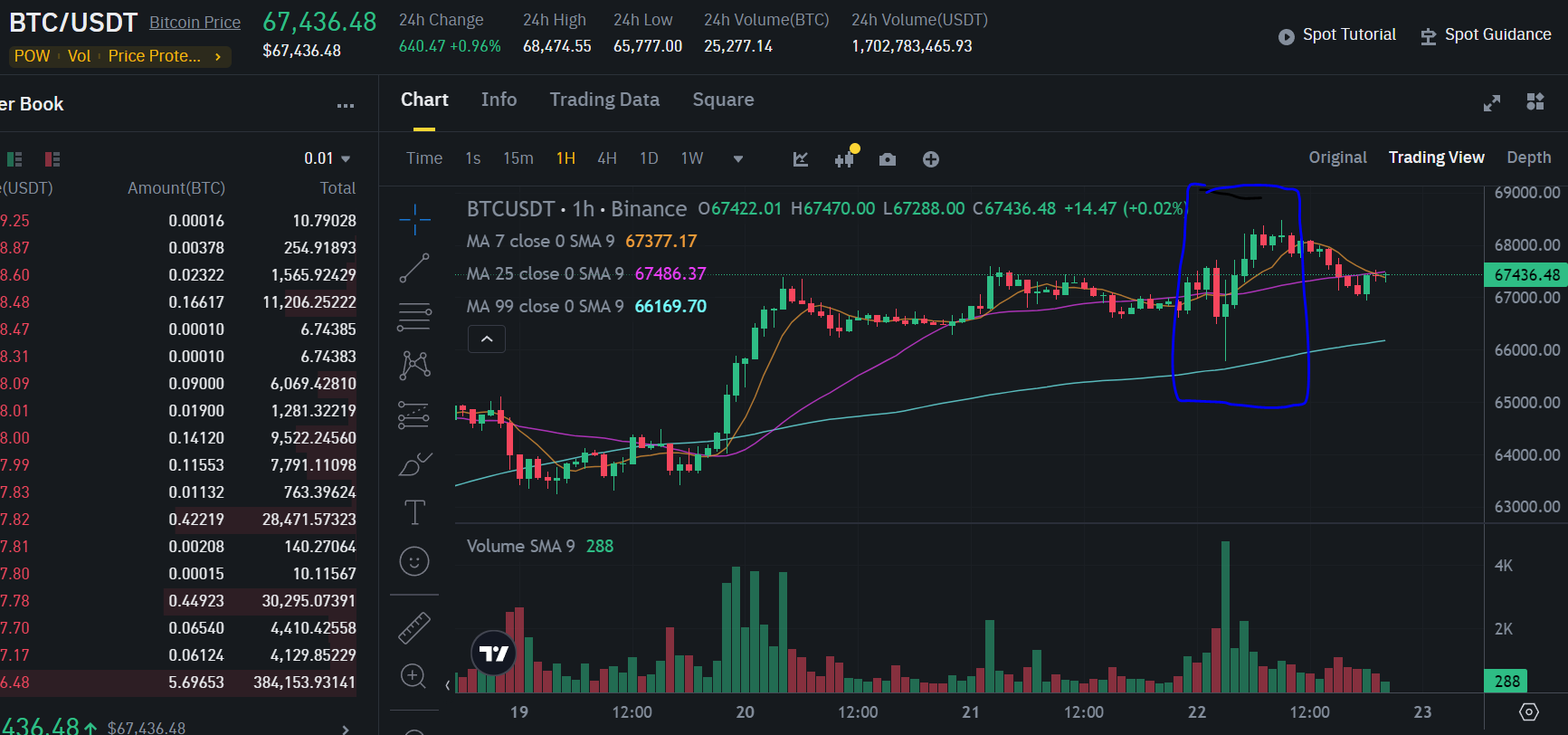Image resolution: width=1568 pixels, height=735 pixels.
Task: Click the MA 25 indicator legend
Action: pyautogui.click(x=586, y=274)
